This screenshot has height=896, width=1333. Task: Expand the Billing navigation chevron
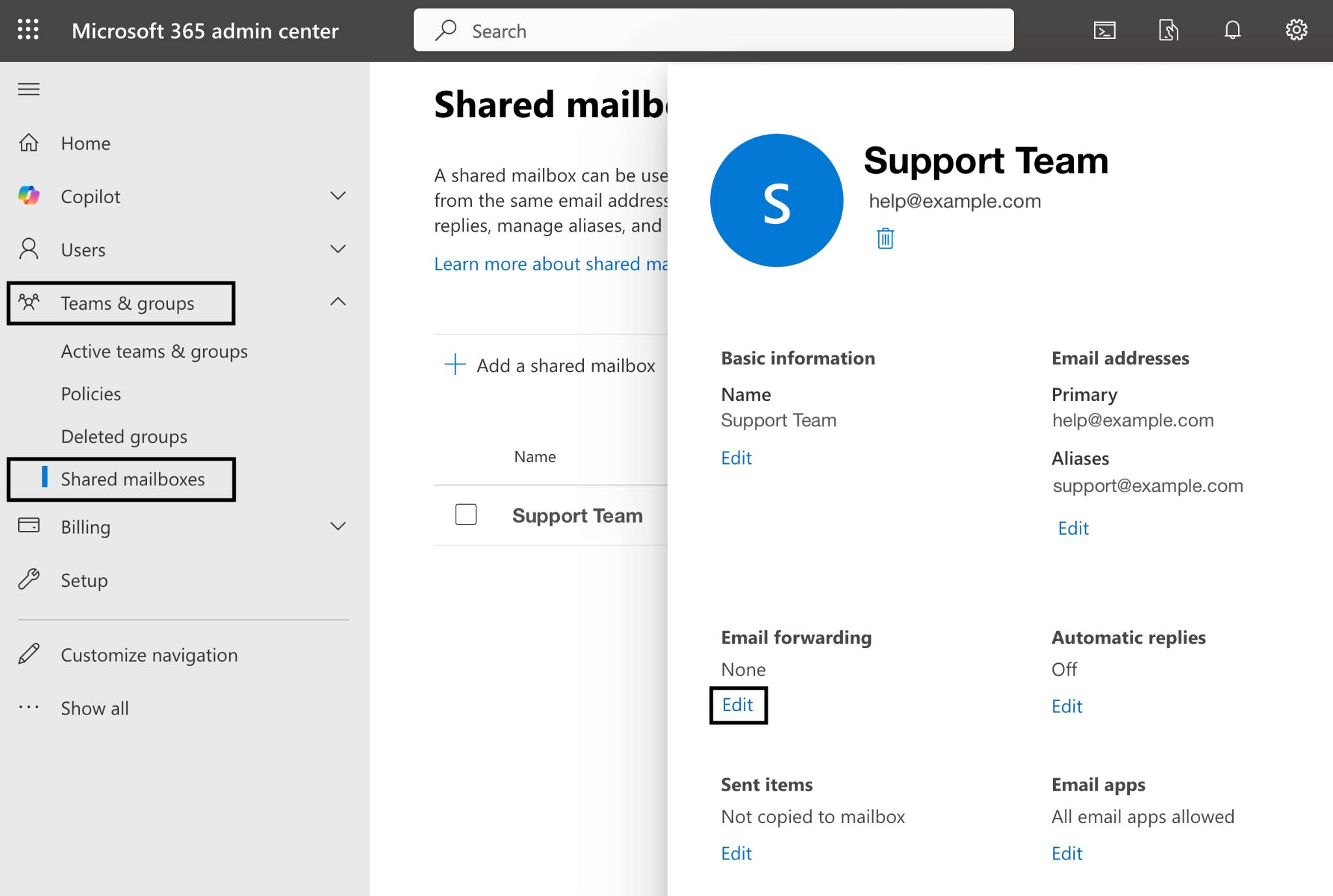coord(338,526)
